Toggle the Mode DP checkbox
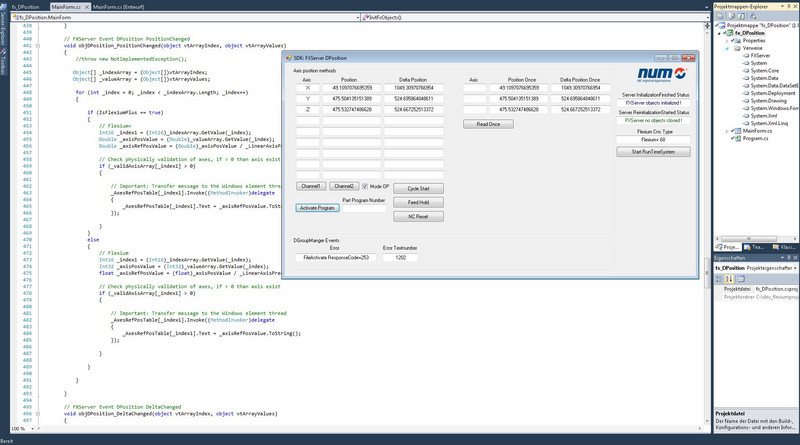Screen dimensions: 800x445 click(x=363, y=187)
